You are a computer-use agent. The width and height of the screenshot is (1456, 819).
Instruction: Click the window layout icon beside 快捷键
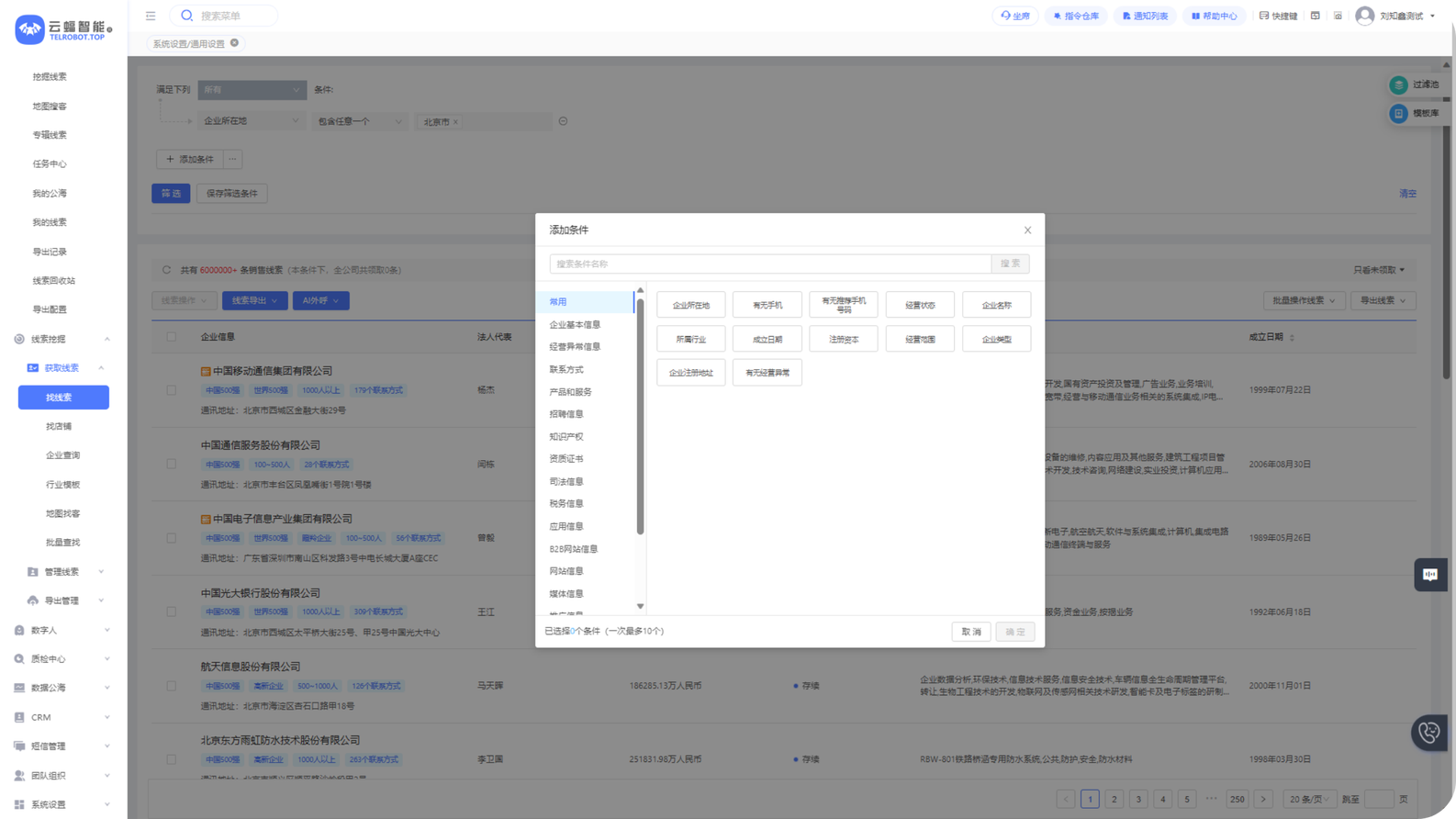point(1316,16)
